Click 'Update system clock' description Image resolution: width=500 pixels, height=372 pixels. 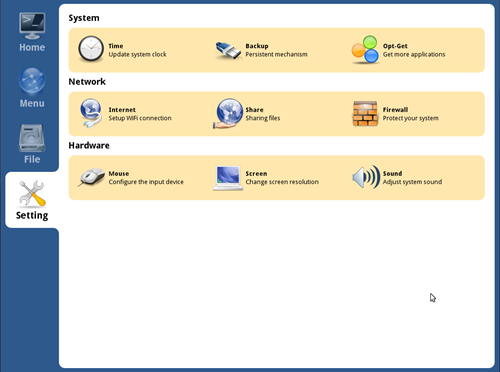pyautogui.click(x=137, y=54)
